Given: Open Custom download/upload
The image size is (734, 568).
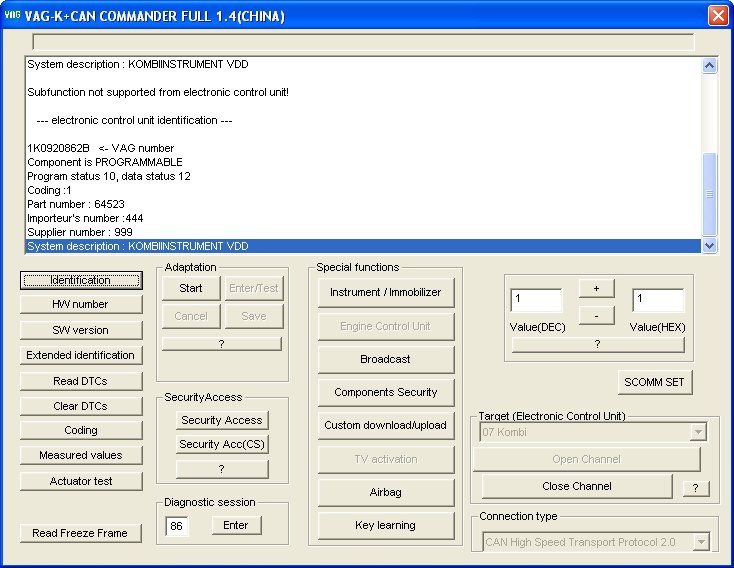Looking at the screenshot, I should tap(386, 426).
